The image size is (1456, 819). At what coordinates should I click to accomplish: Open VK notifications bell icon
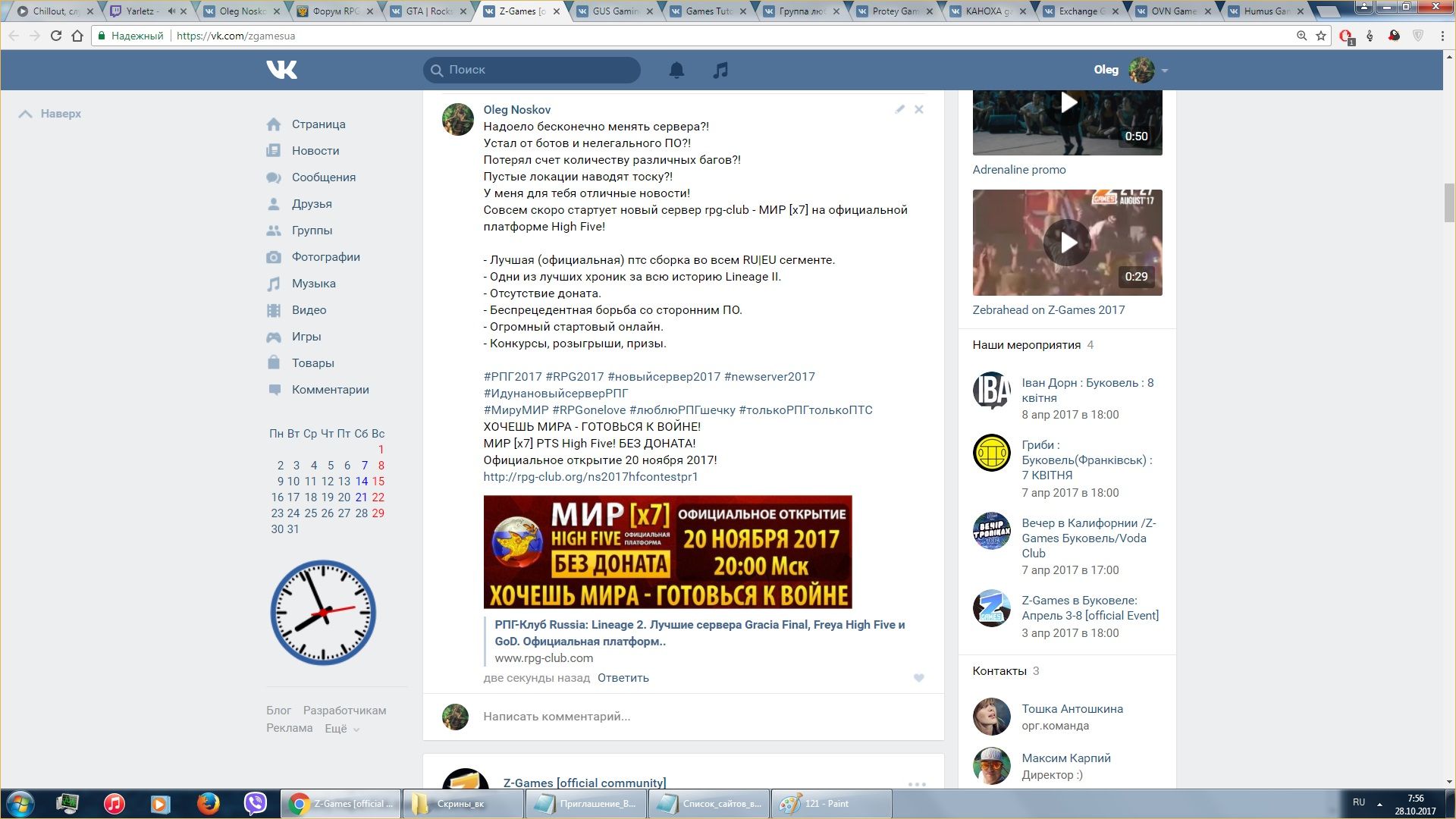pos(676,70)
